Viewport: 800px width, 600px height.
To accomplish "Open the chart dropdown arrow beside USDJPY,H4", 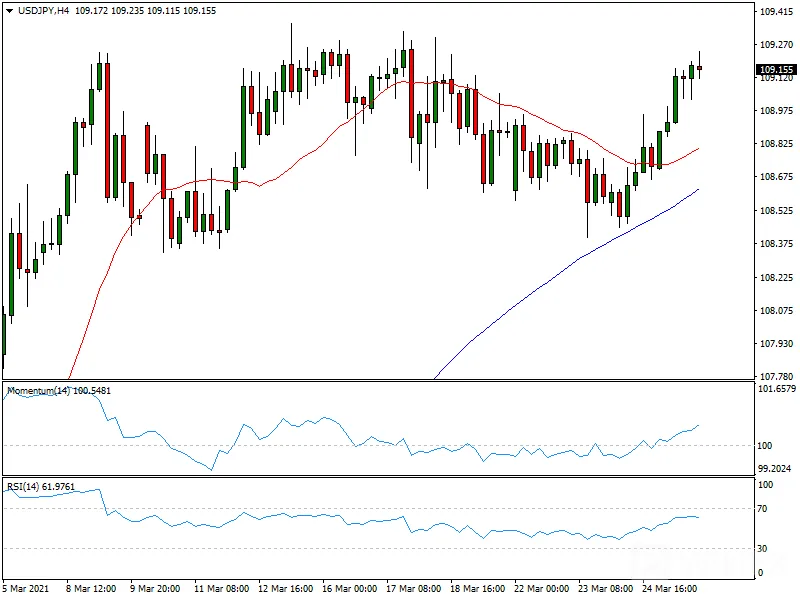I will tap(9, 11).
